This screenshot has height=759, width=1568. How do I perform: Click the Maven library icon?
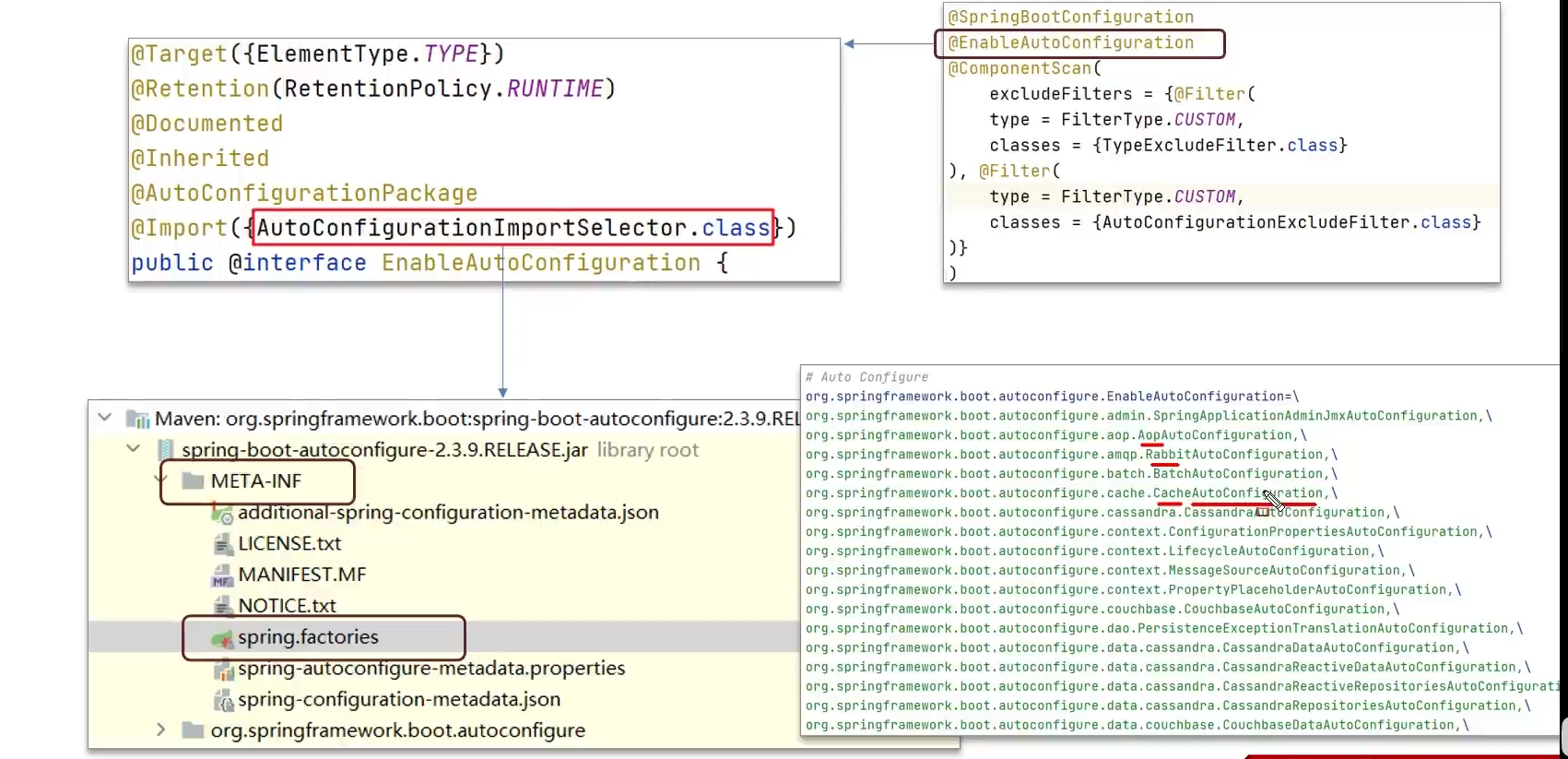tap(138, 420)
